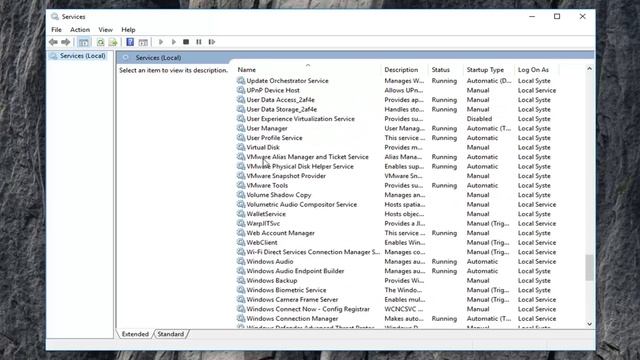Switch to the Extended tab
Image resolution: width=640 pixels, height=360 pixels.
[135, 334]
